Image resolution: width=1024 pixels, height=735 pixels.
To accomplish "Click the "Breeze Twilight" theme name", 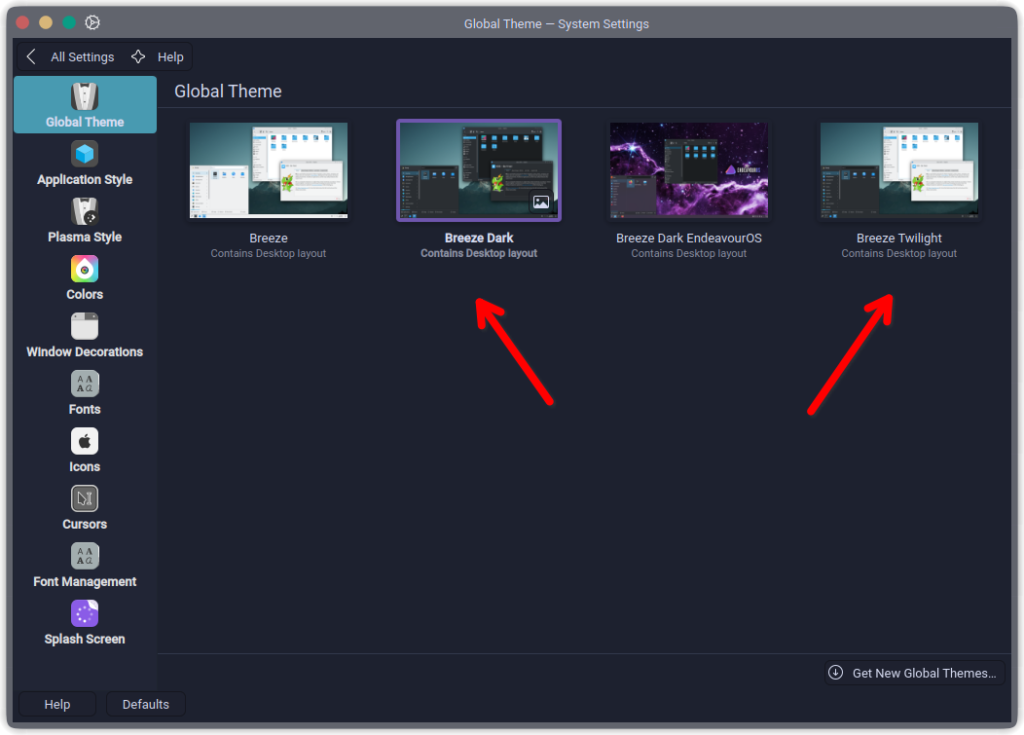I will (899, 238).
